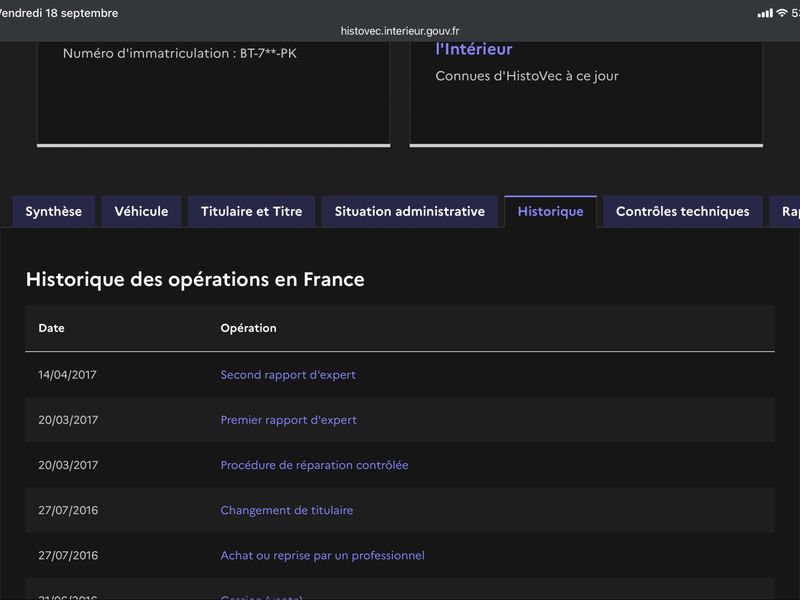Open the Premier rapport d'expert link
The height and width of the screenshot is (600, 800).
click(288, 420)
